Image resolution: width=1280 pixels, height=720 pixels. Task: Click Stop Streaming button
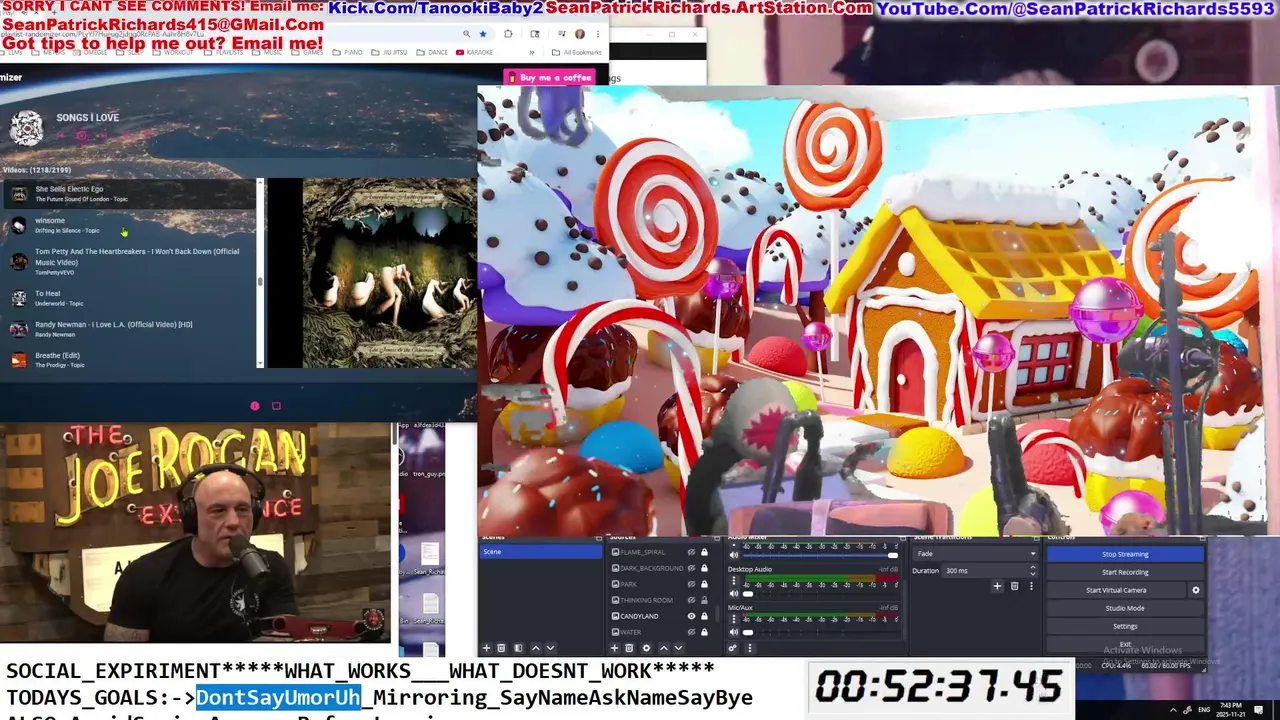[x=1125, y=554]
